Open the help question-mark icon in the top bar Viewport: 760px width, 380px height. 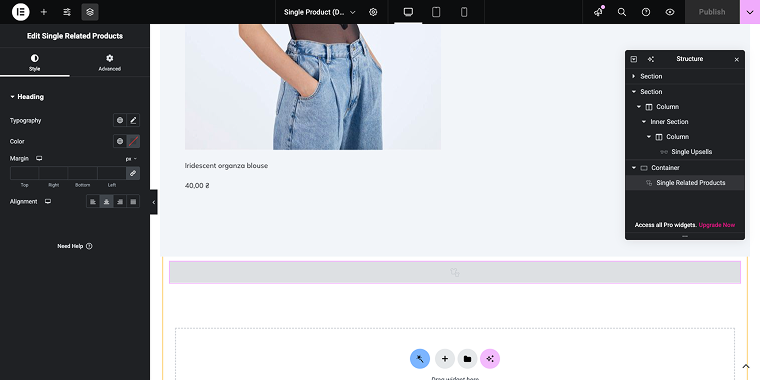pos(646,12)
